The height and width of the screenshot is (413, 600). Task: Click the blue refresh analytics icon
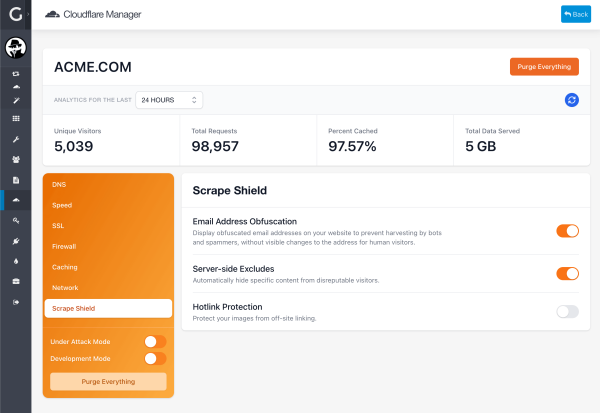pos(571,100)
